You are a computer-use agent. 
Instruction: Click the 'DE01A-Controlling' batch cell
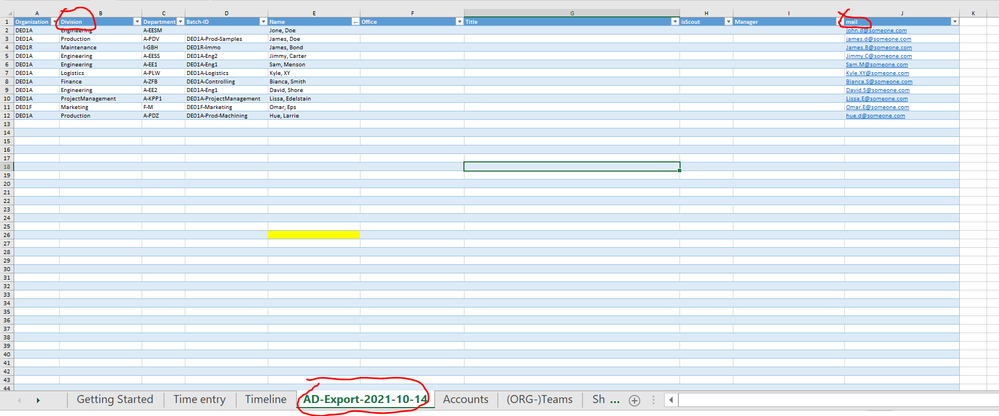[227, 82]
